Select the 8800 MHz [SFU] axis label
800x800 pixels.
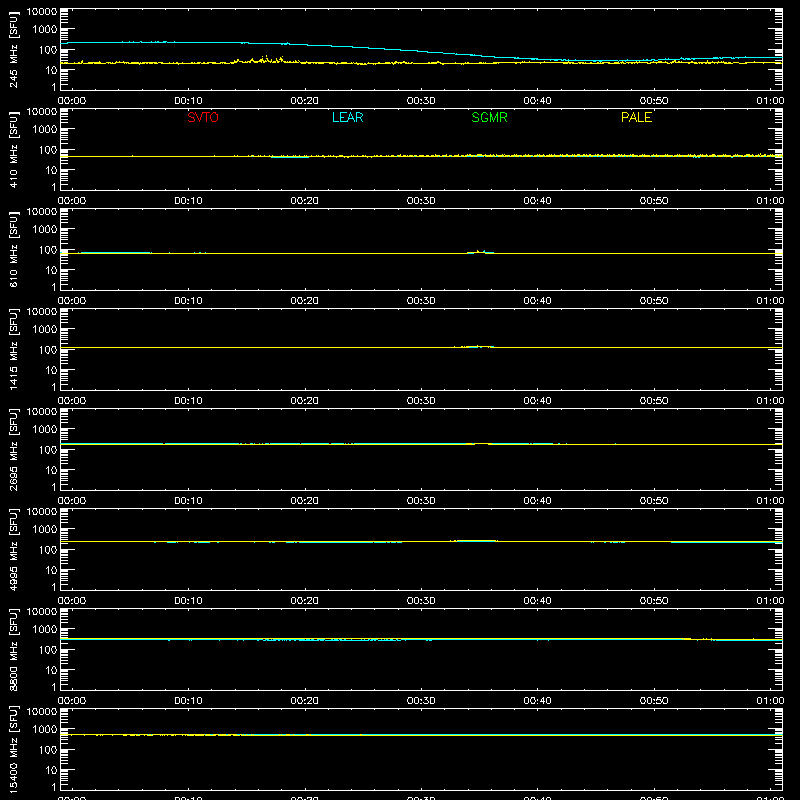[x=13, y=649]
